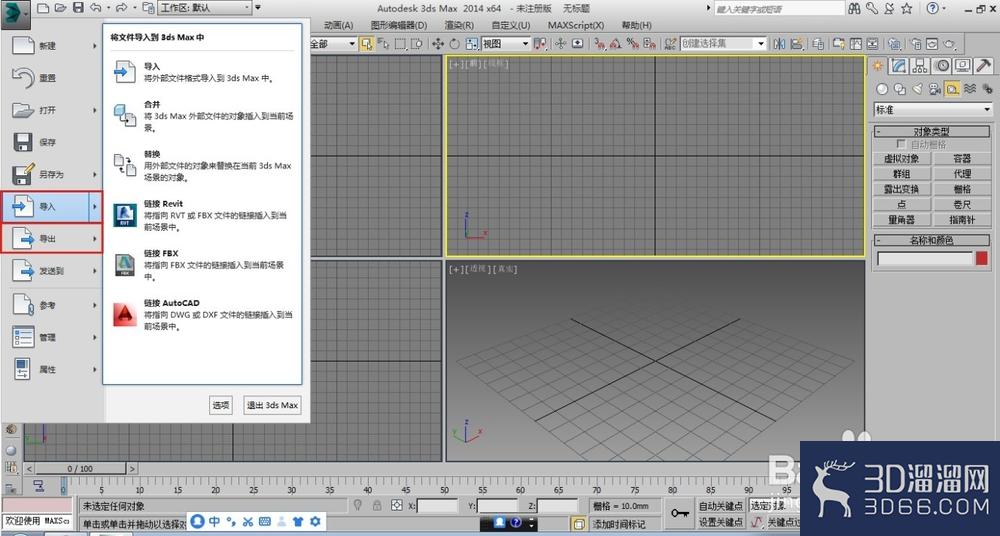Choose 合并 in the import submenu
Screen dimensions: 1000x536
pyautogui.click(x=203, y=115)
